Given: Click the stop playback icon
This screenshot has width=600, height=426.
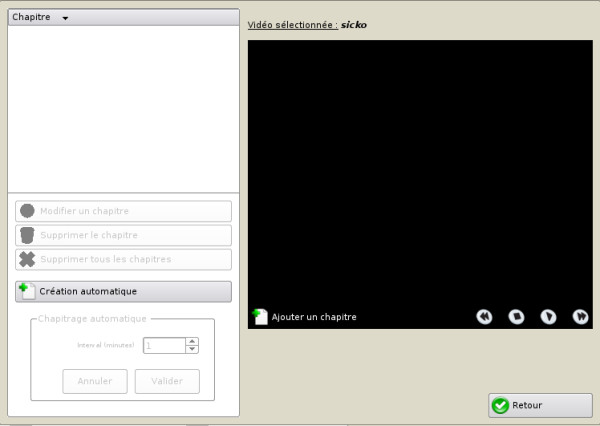Looking at the screenshot, I should (x=516, y=317).
